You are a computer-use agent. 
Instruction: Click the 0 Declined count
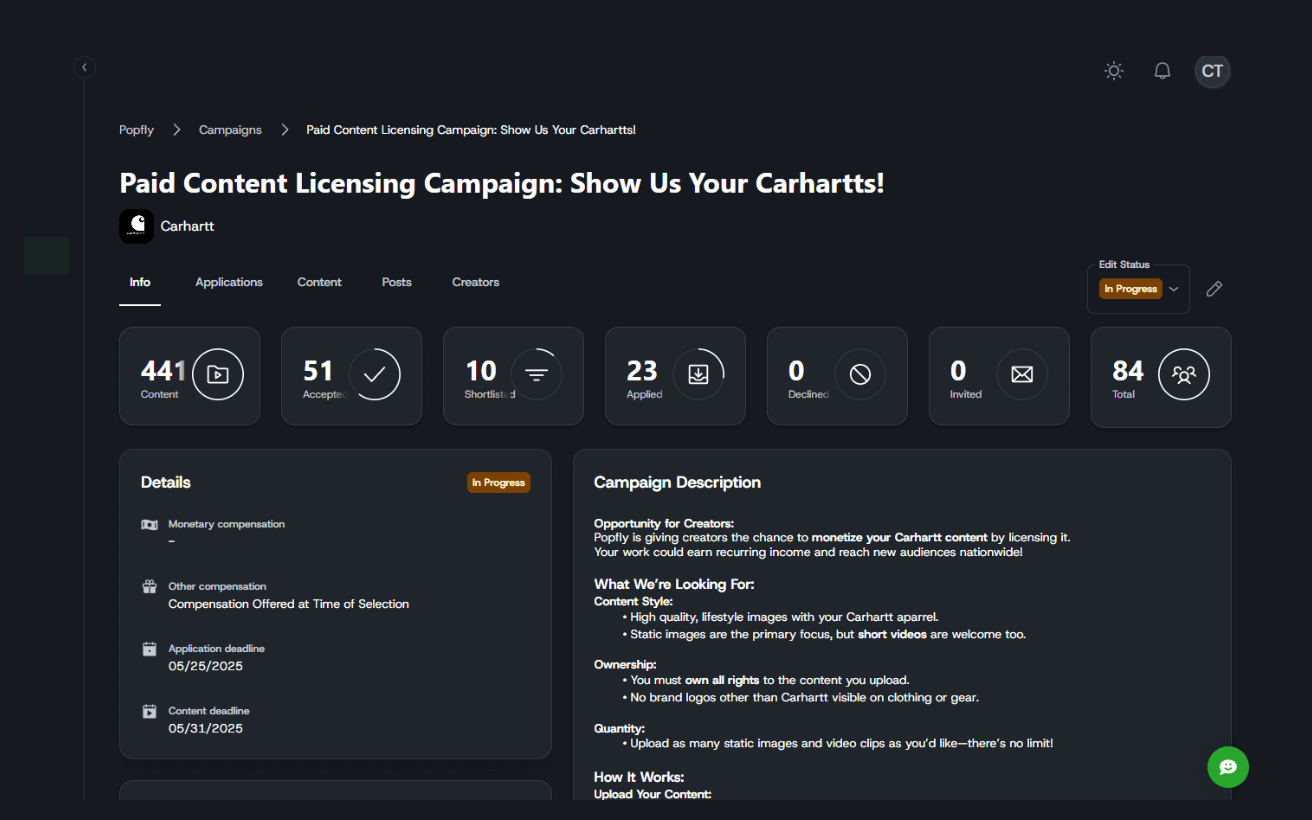(796, 371)
